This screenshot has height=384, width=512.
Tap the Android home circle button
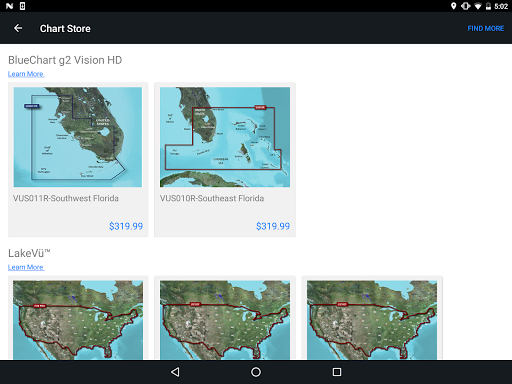[x=256, y=372]
